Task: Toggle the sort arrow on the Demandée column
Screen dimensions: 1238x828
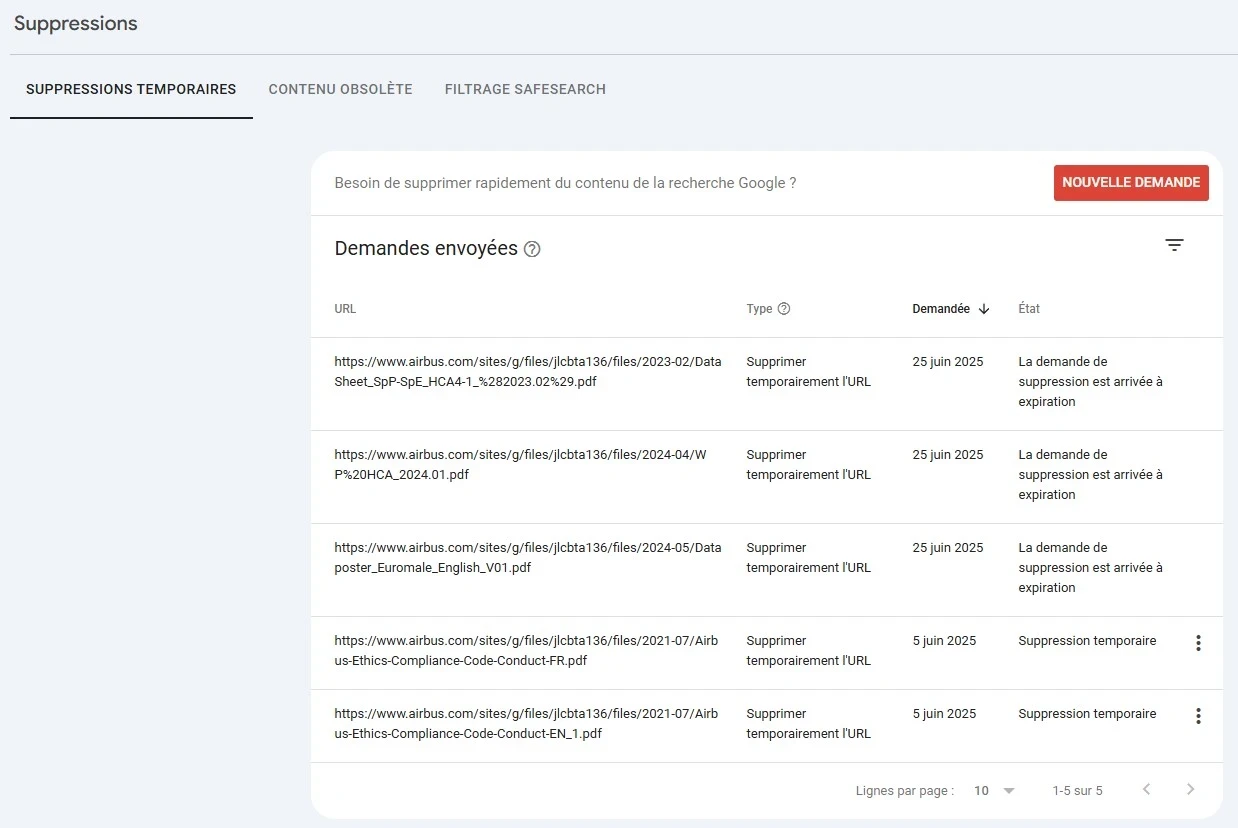Action: (984, 309)
